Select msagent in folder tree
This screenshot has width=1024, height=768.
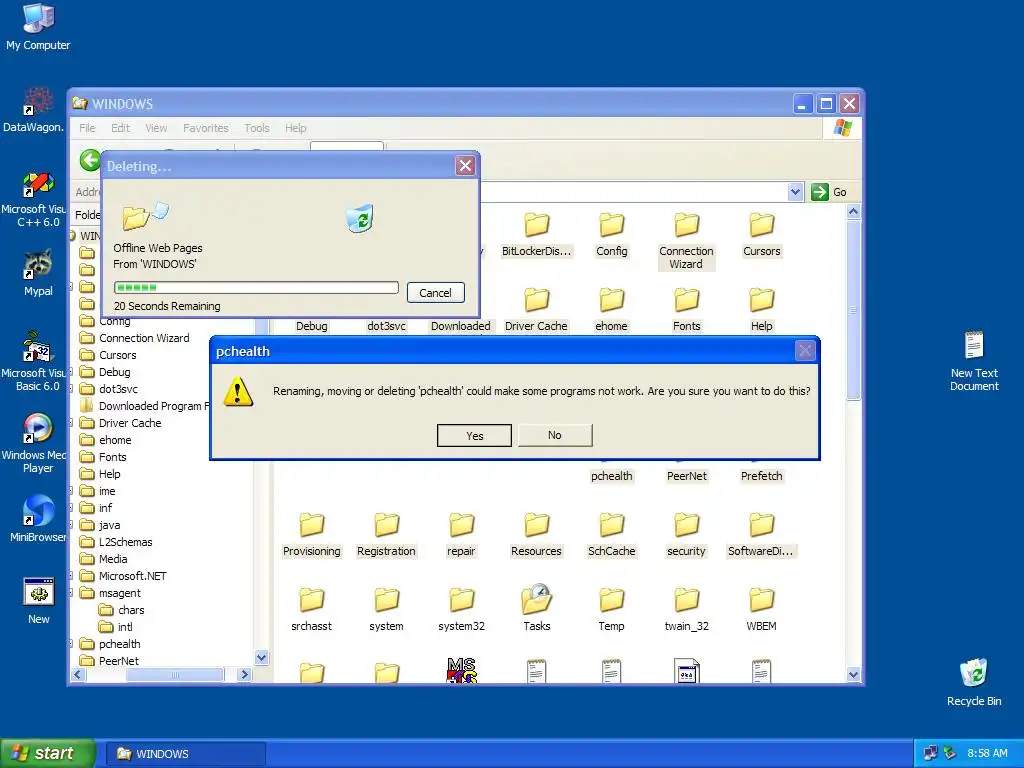coord(110,592)
